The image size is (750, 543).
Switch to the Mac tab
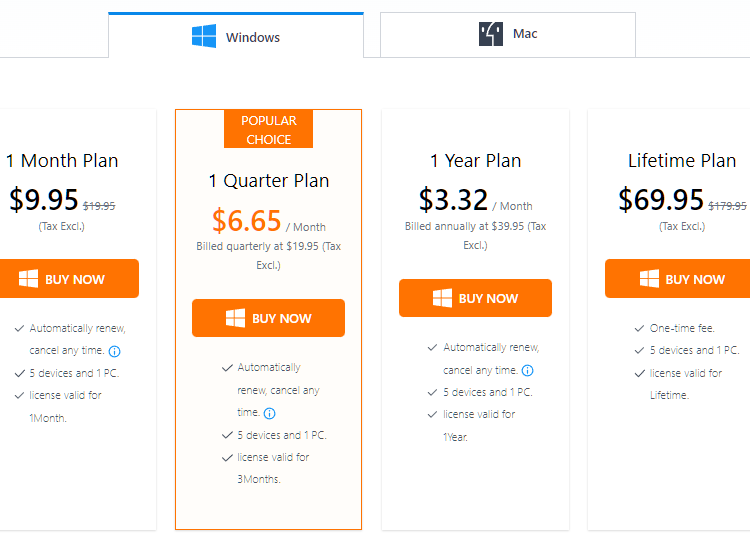tap(507, 34)
